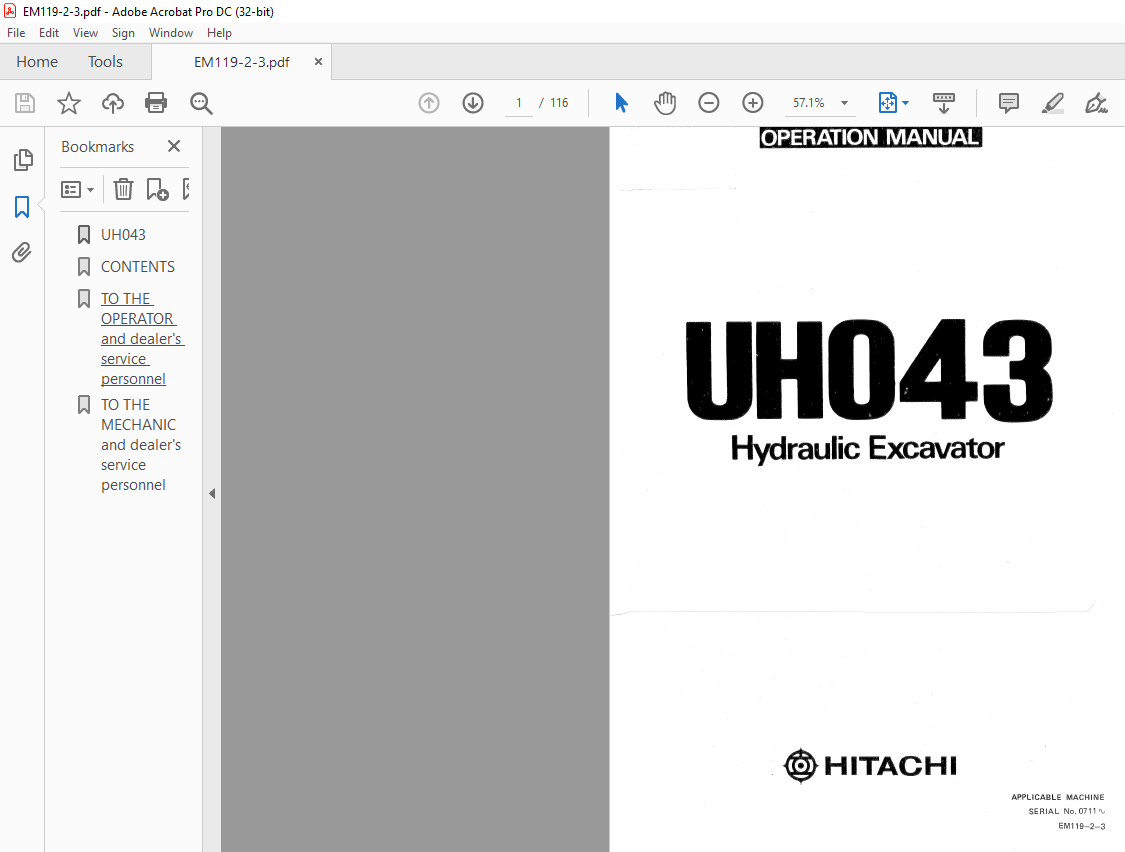Viewport: 1125px width, 852px height.
Task: Jump to the UH043 bookmark
Action: click(x=123, y=235)
